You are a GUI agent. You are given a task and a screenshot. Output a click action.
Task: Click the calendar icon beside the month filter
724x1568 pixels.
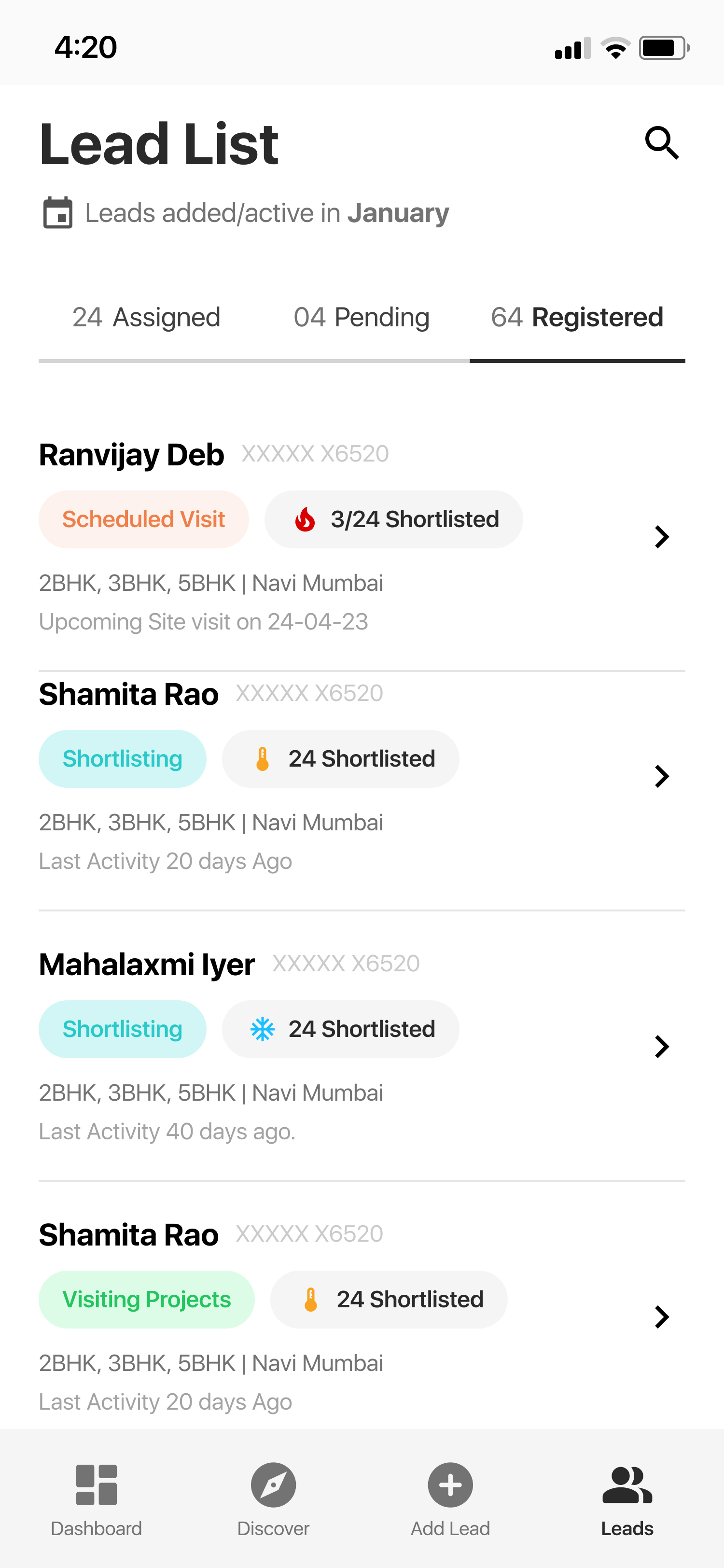pos(58,213)
